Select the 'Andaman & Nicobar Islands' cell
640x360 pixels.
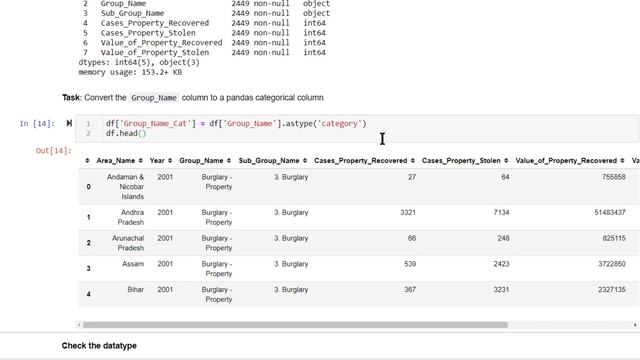pos(125,187)
